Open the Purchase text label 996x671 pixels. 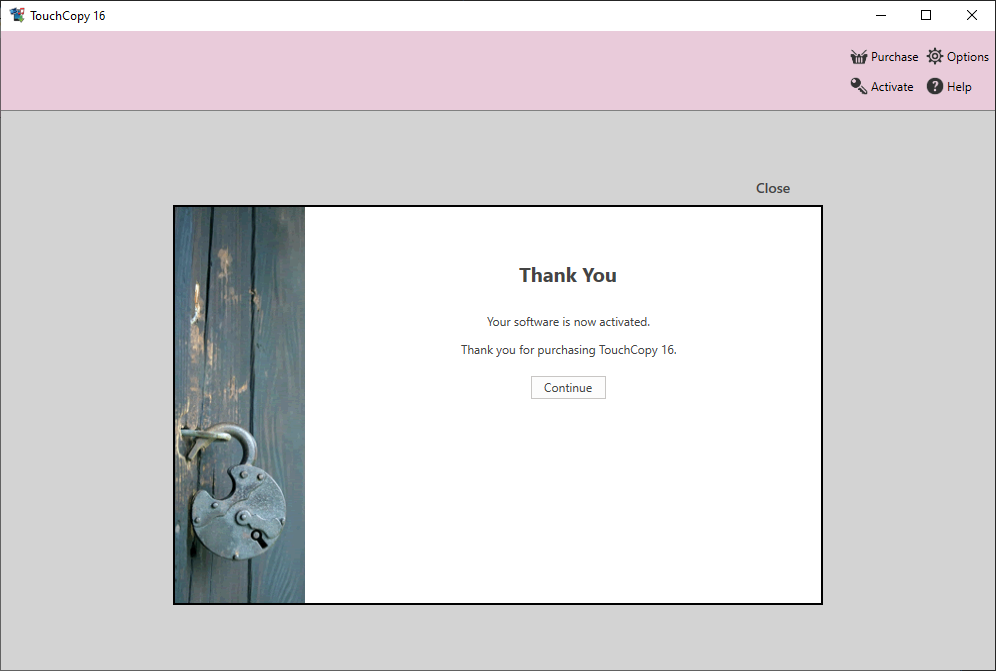[894, 57]
